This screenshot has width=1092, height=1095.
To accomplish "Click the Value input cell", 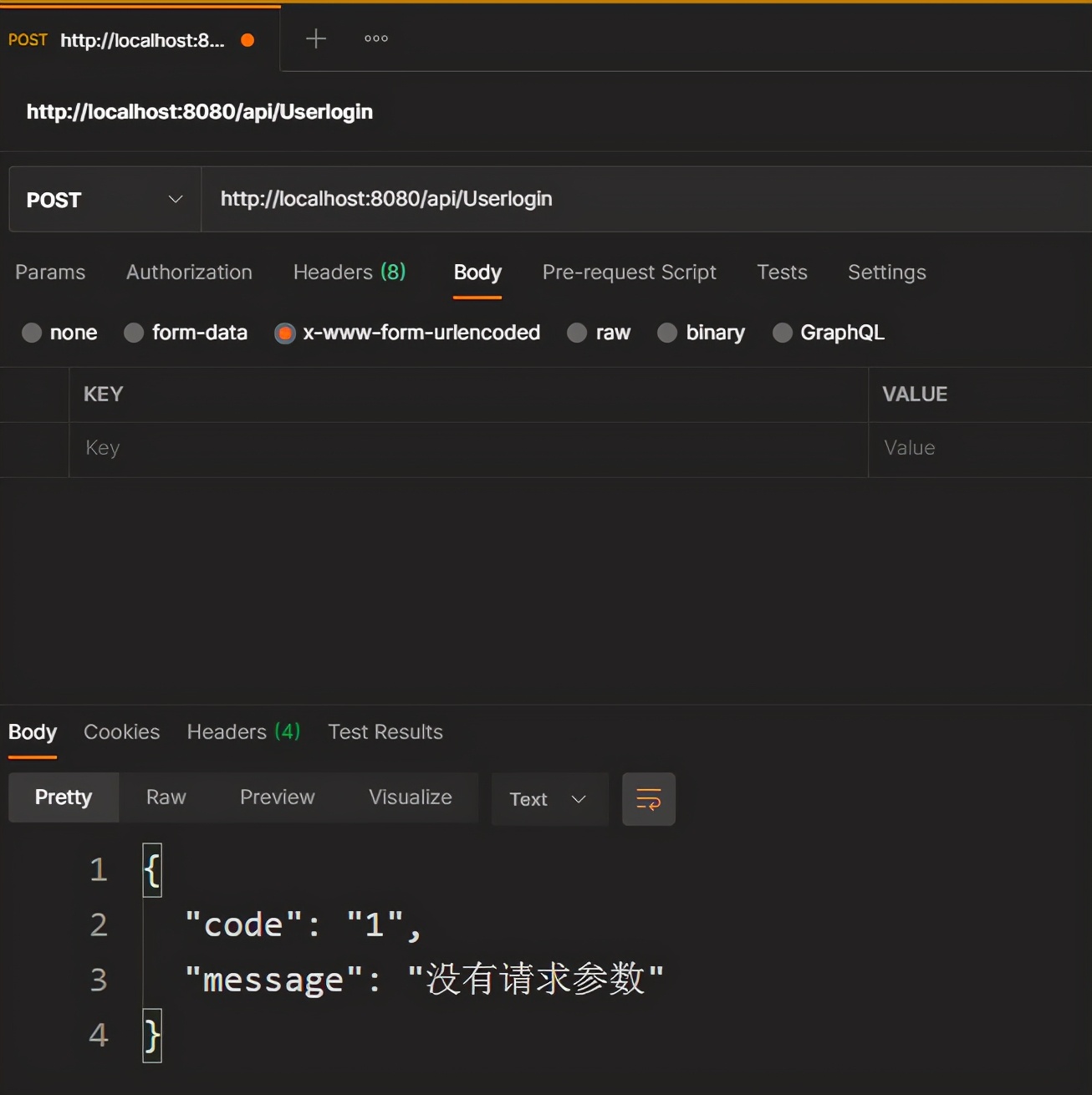I will 980,449.
